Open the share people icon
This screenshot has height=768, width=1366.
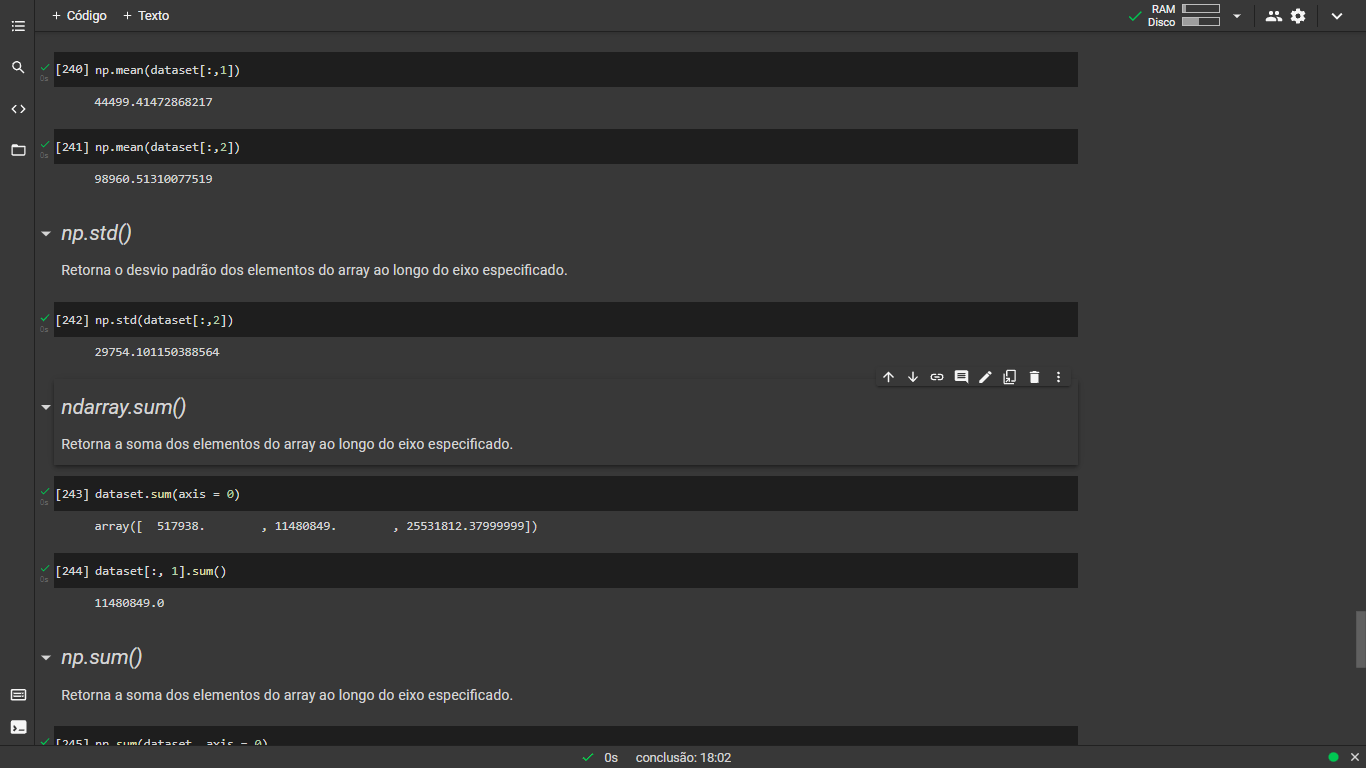1273,16
